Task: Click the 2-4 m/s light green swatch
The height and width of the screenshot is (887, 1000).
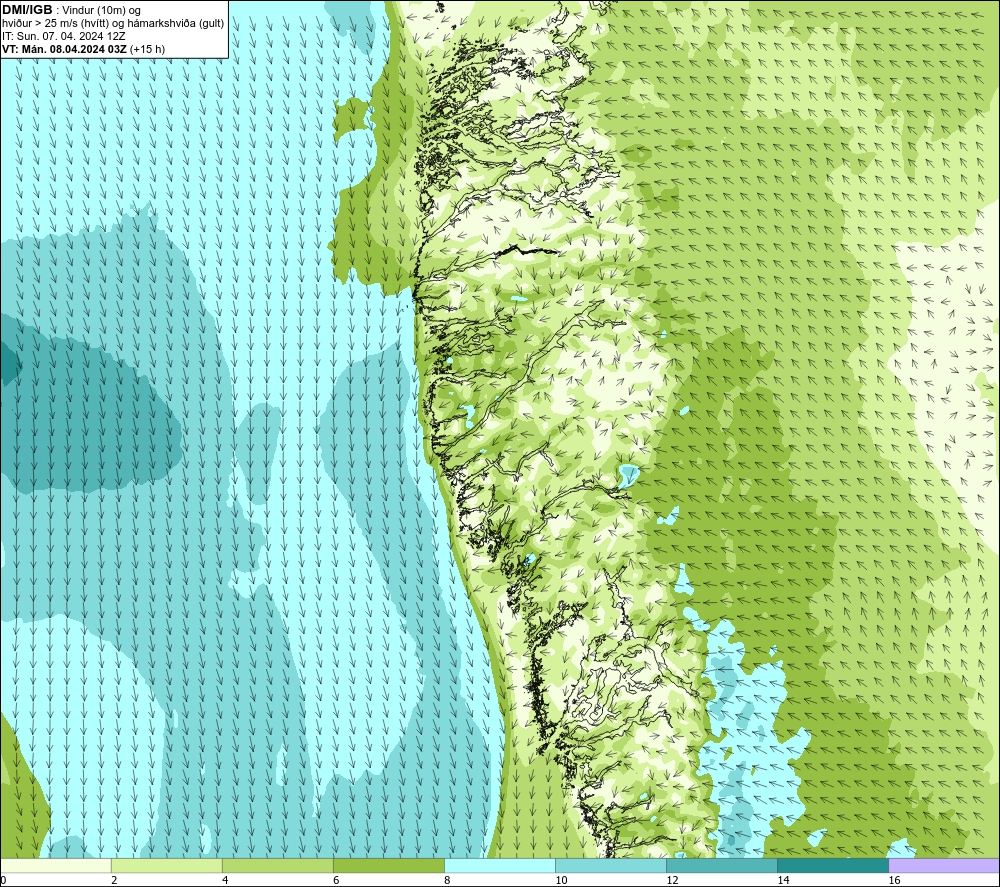Action: 166,865
